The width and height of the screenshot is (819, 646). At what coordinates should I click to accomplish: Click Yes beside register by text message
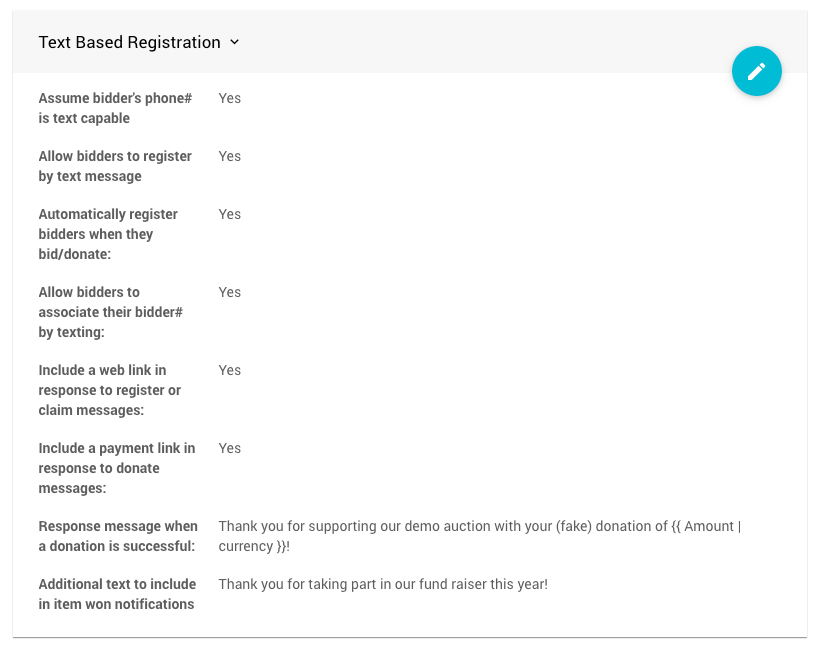tap(230, 156)
